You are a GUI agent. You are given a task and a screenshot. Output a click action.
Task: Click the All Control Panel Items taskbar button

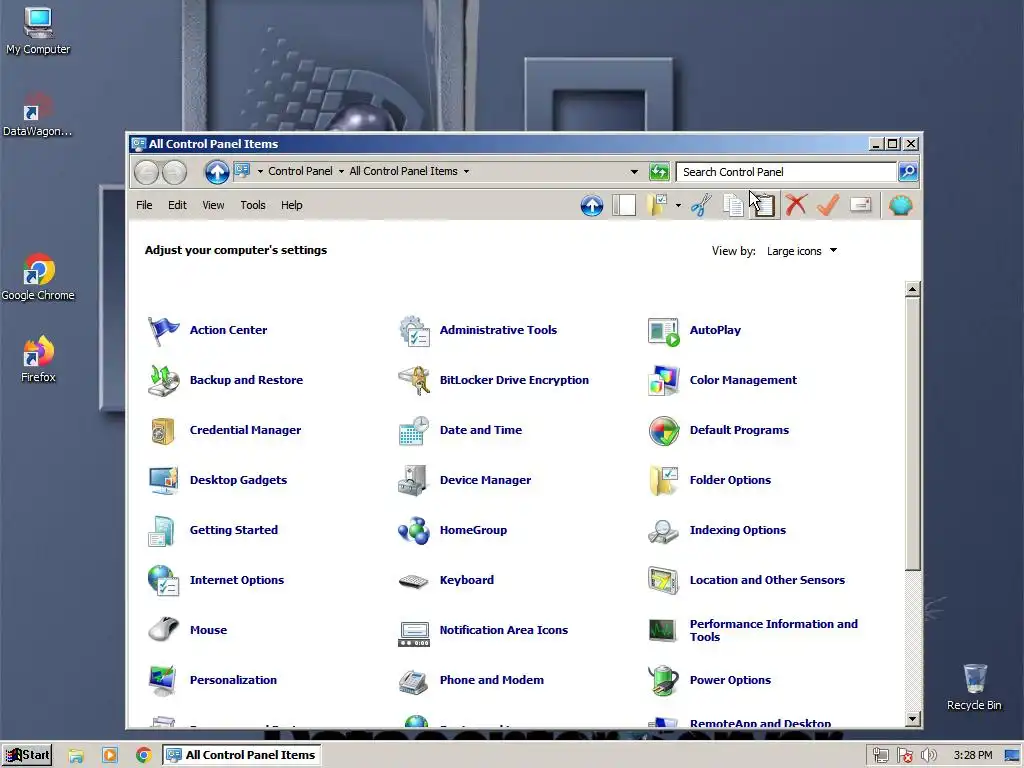point(241,755)
